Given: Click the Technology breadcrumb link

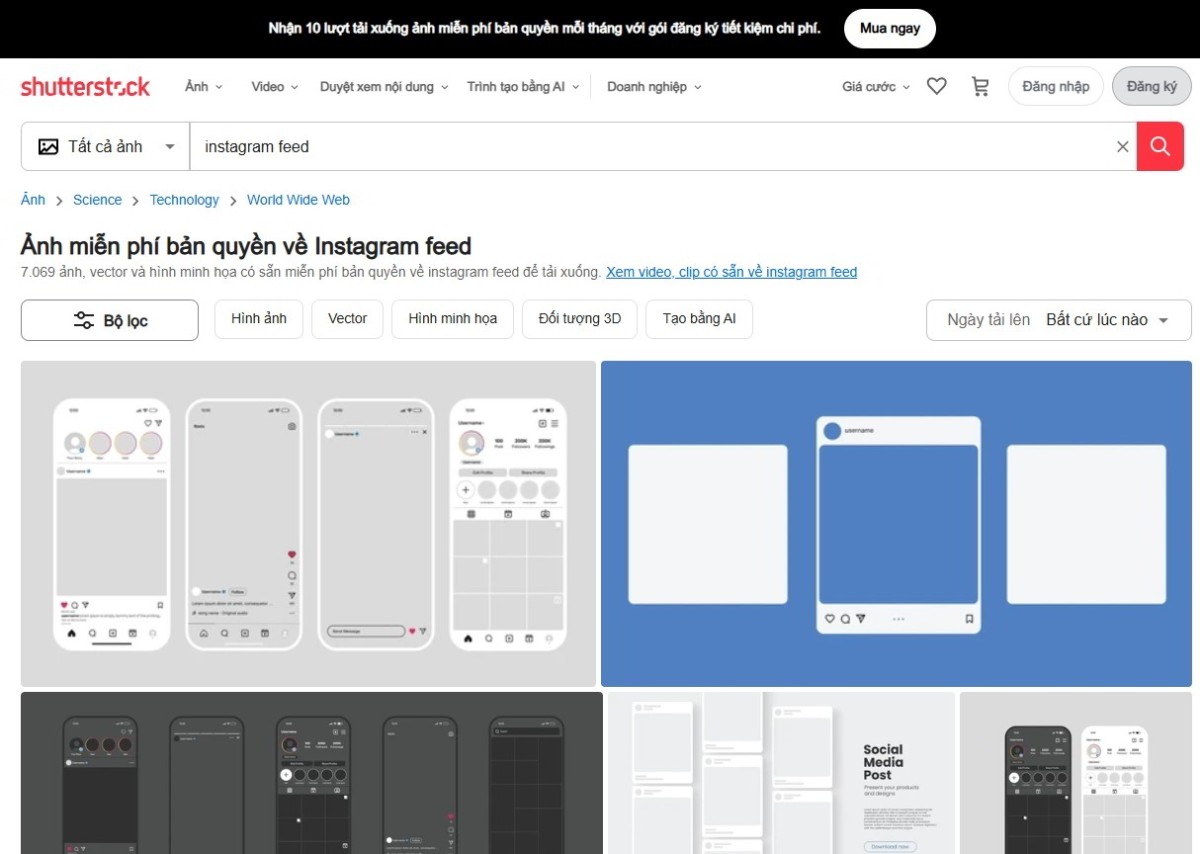Looking at the screenshot, I should (184, 200).
